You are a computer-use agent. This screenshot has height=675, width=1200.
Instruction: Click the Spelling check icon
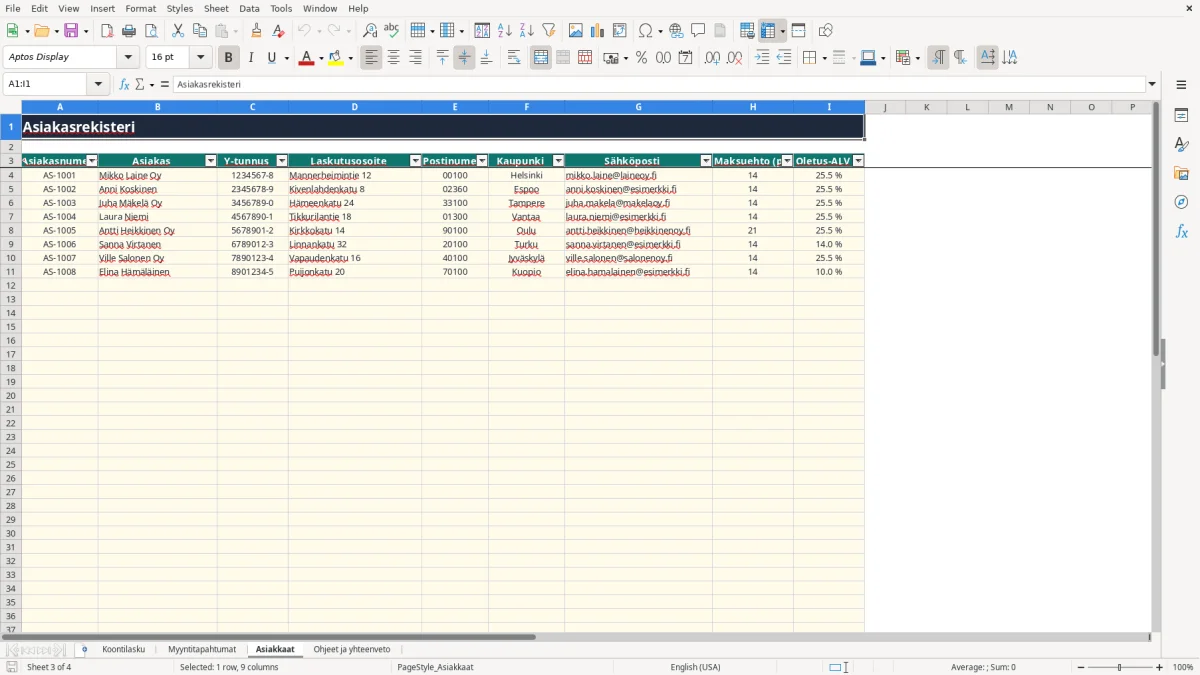point(392,31)
